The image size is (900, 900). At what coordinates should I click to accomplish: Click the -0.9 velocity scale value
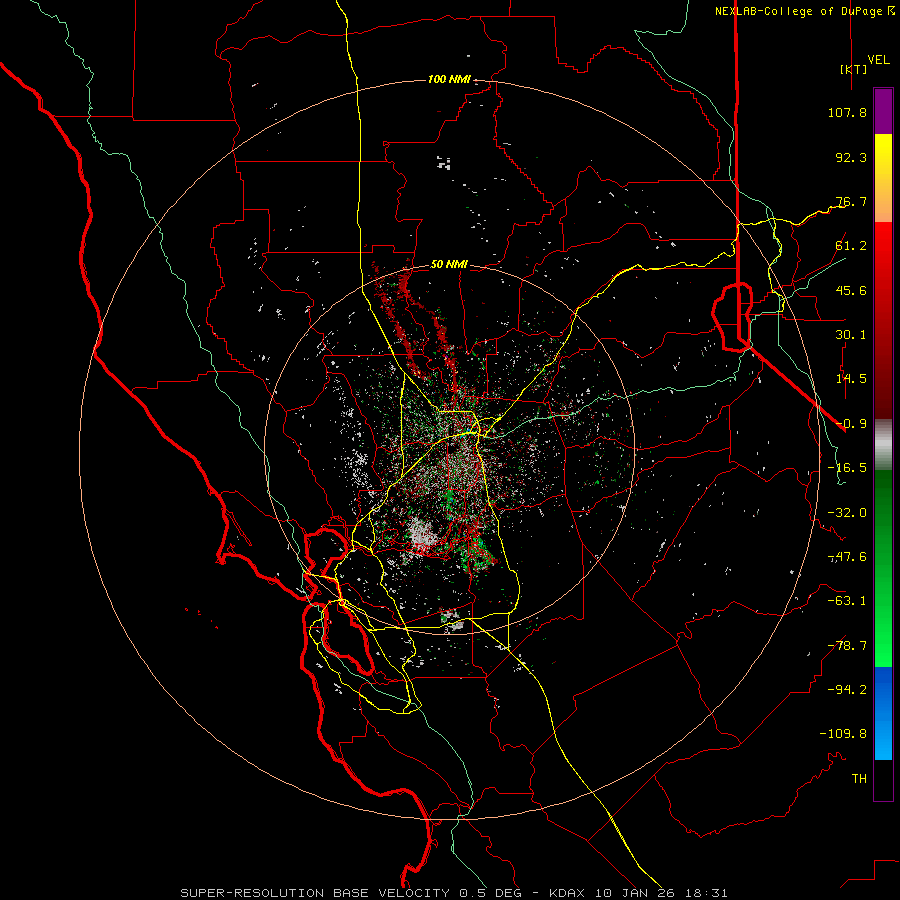(851, 424)
